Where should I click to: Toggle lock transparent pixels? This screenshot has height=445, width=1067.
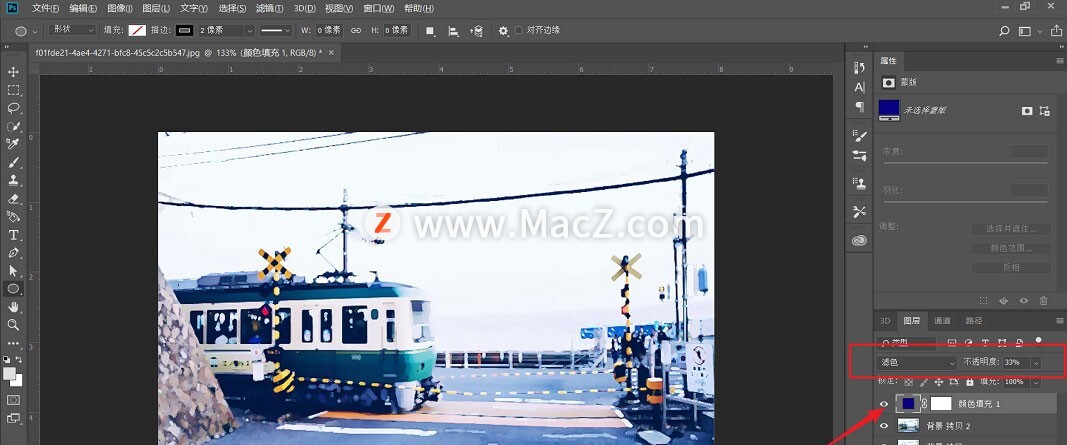click(908, 382)
